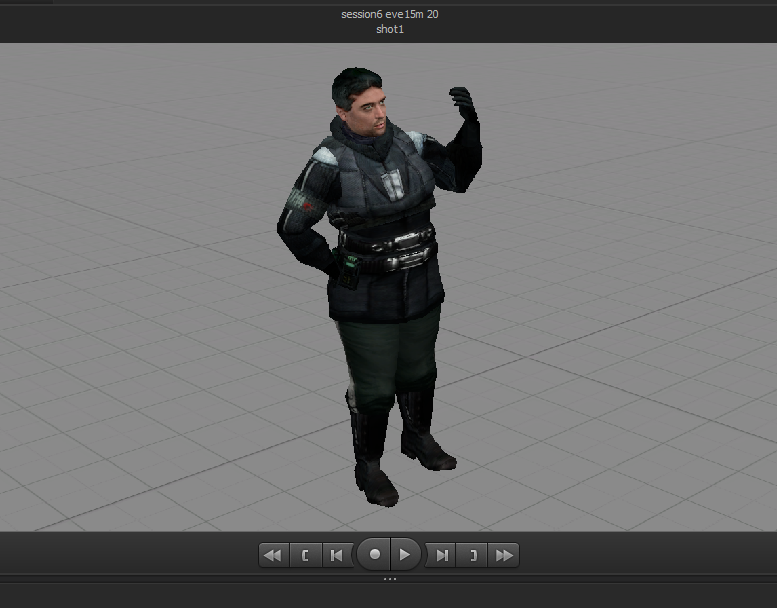Step forward to the next frame
Image resolution: width=777 pixels, height=608 pixels.
(442, 555)
